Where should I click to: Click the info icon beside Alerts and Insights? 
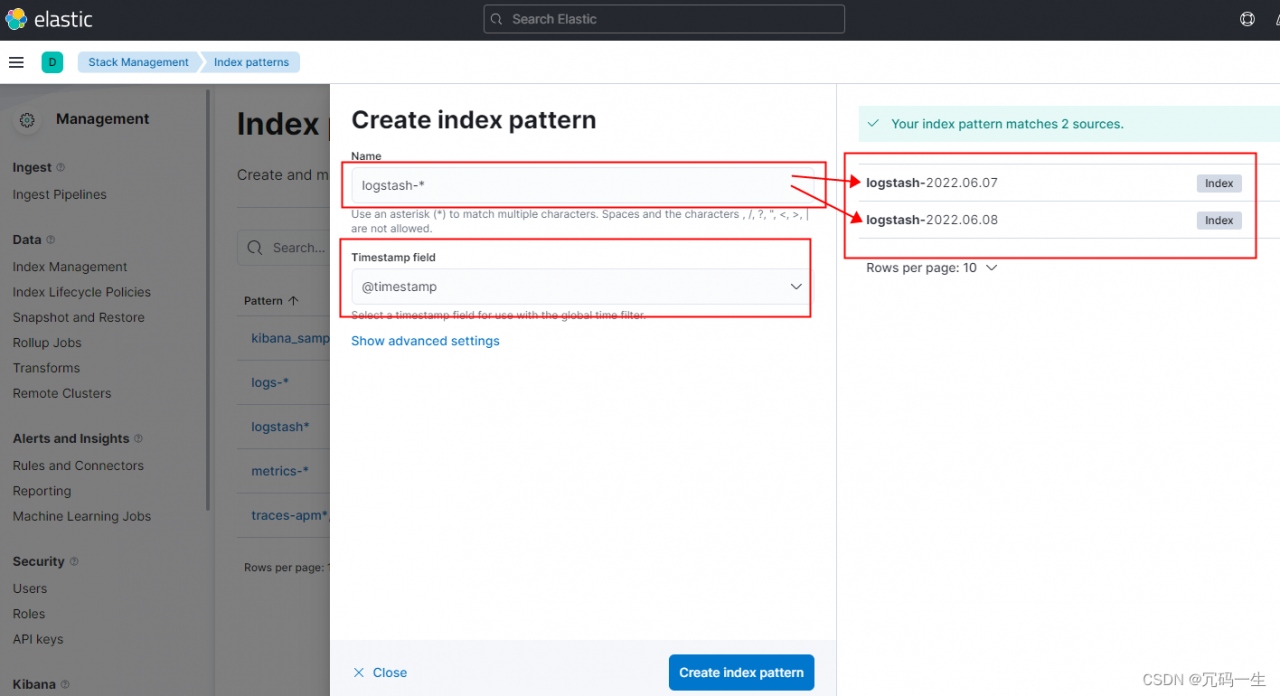(x=138, y=439)
